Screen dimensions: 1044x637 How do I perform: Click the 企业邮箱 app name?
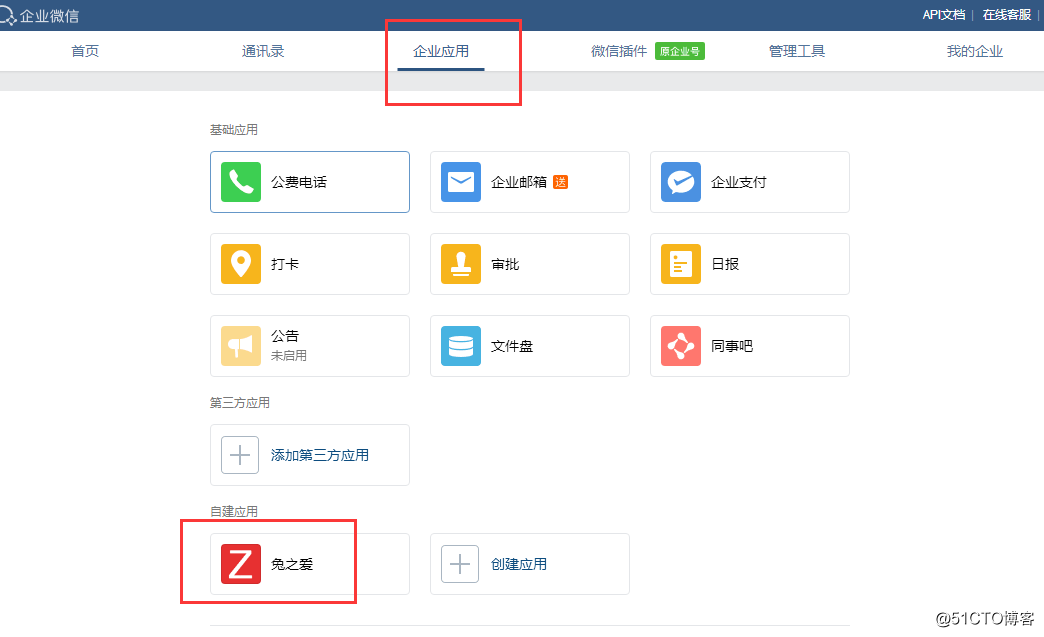pos(519,182)
